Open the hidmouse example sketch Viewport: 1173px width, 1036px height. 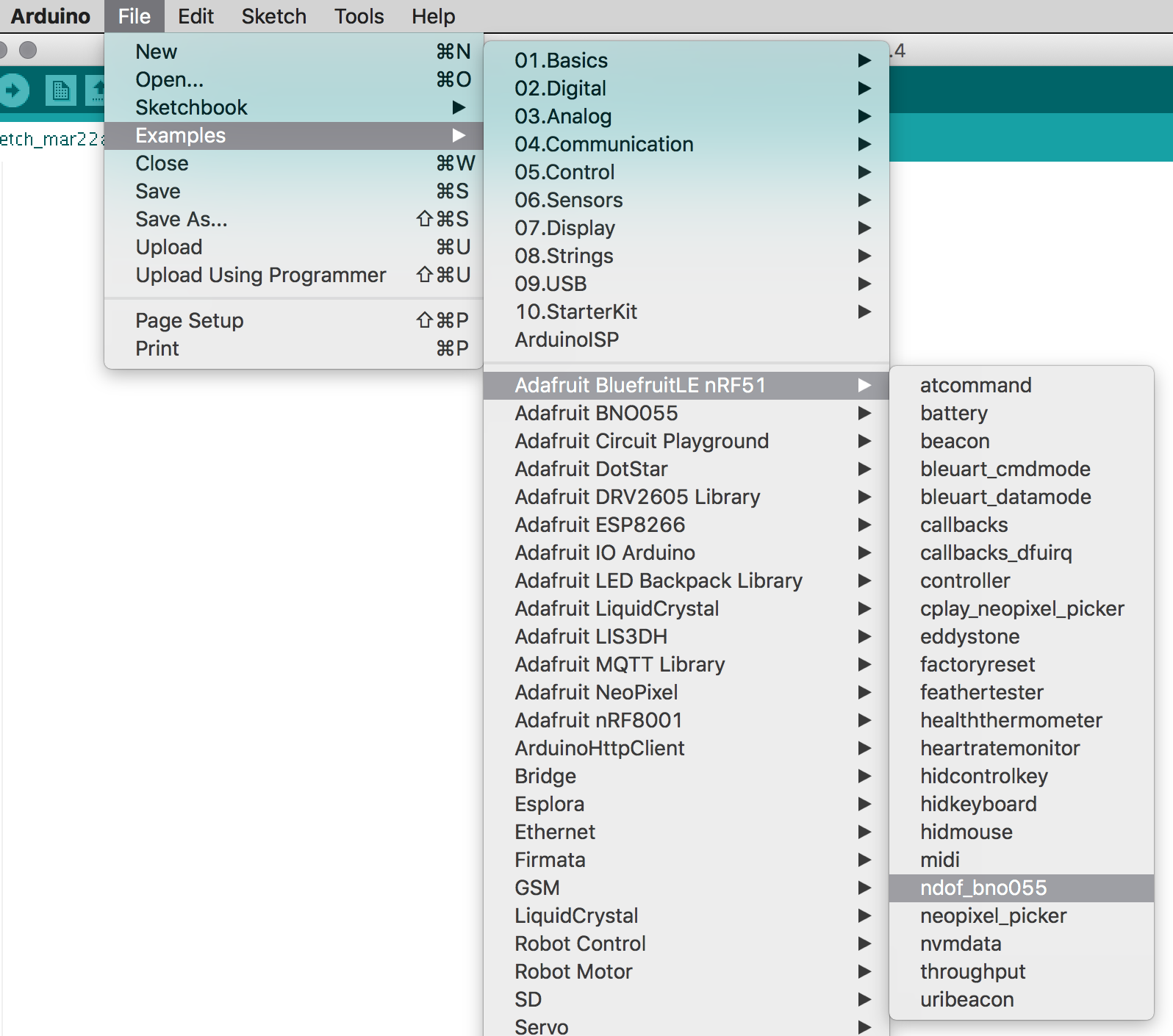coord(1022,832)
